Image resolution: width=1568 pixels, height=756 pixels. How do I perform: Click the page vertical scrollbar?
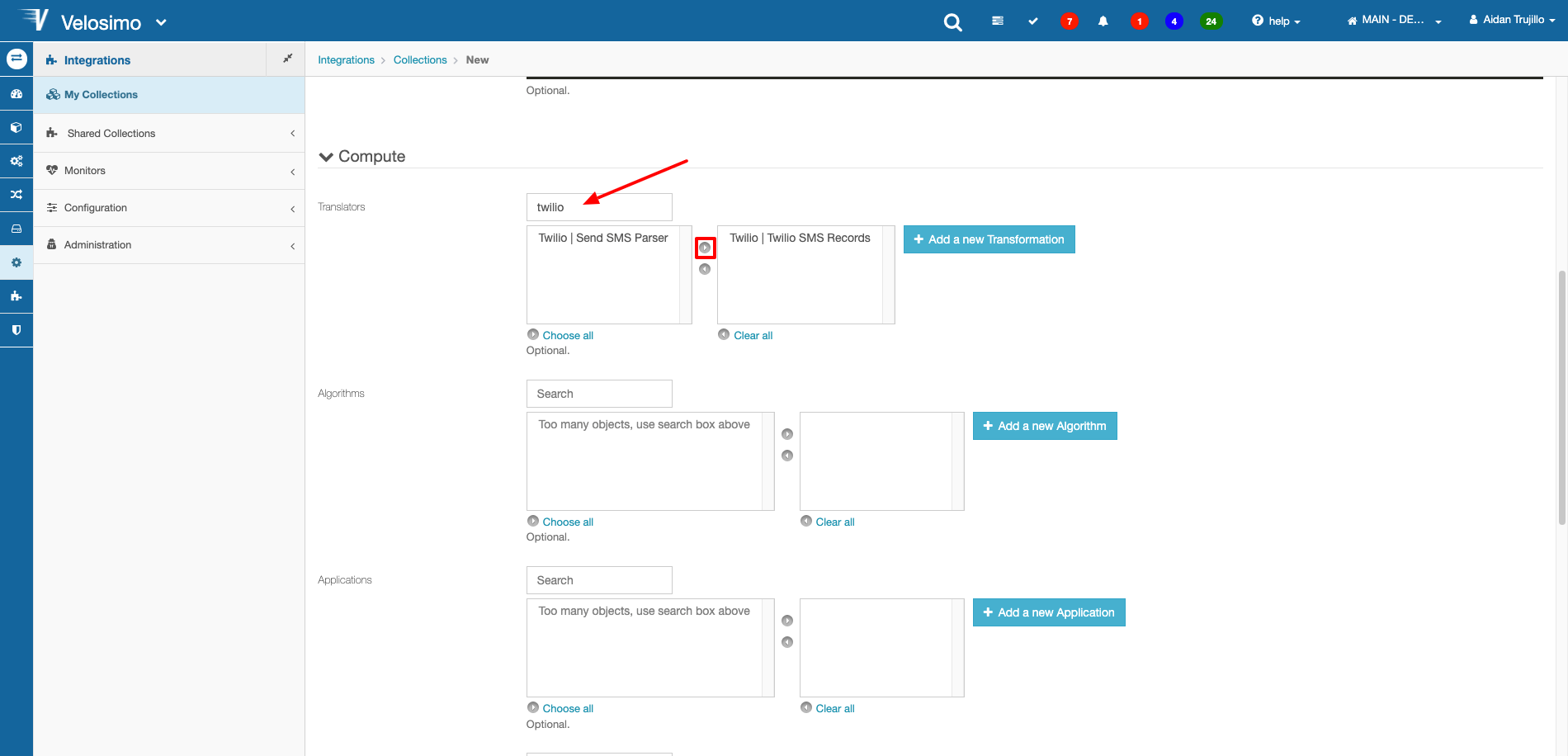click(x=1562, y=398)
